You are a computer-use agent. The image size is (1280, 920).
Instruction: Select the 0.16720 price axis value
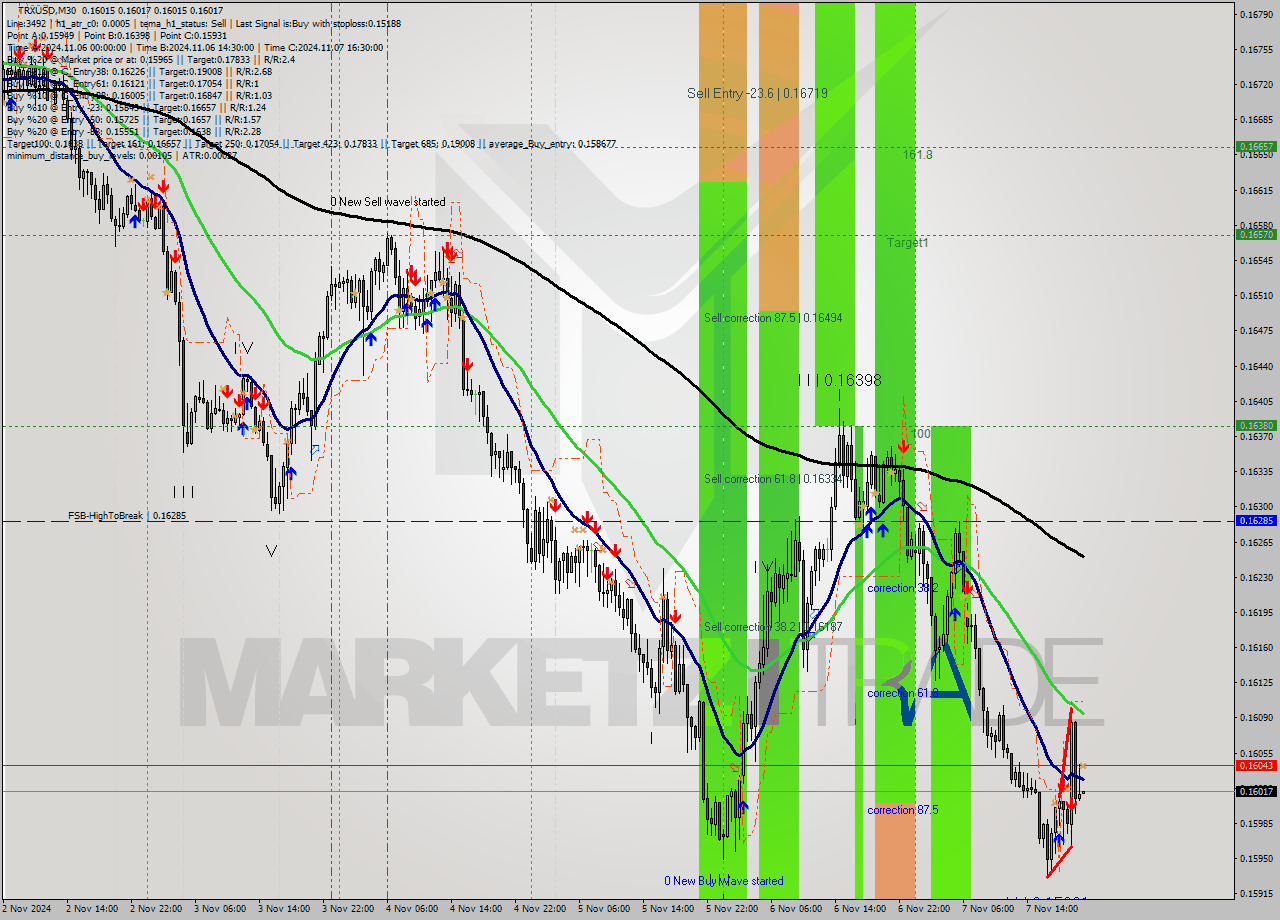(1257, 84)
